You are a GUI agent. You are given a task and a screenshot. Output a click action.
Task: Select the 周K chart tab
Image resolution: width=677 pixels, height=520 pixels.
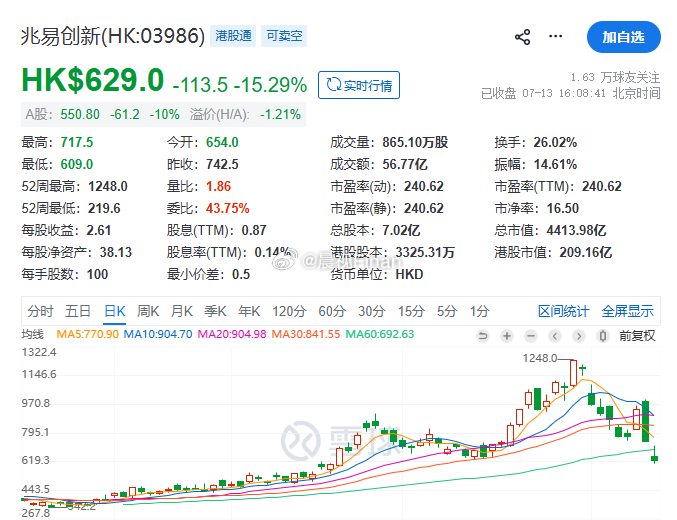(148, 311)
